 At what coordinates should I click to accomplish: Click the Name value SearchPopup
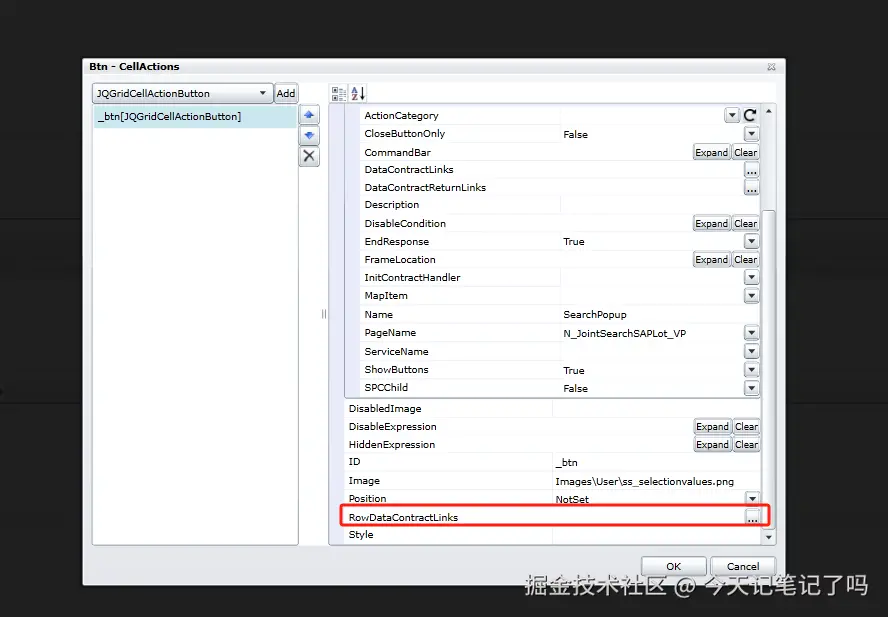coord(595,314)
